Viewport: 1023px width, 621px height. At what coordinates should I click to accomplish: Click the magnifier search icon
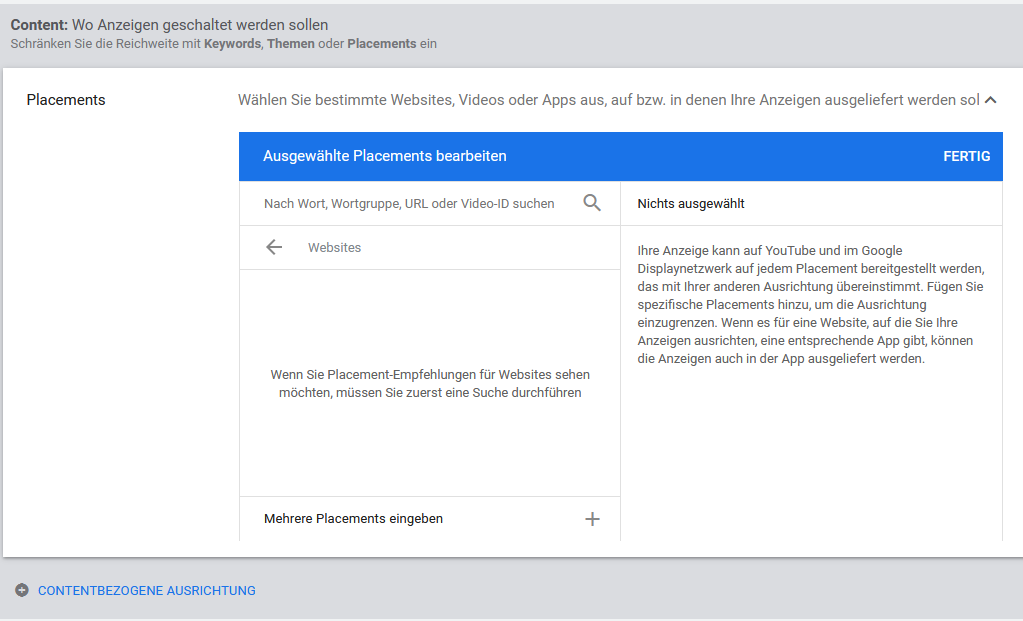[592, 203]
